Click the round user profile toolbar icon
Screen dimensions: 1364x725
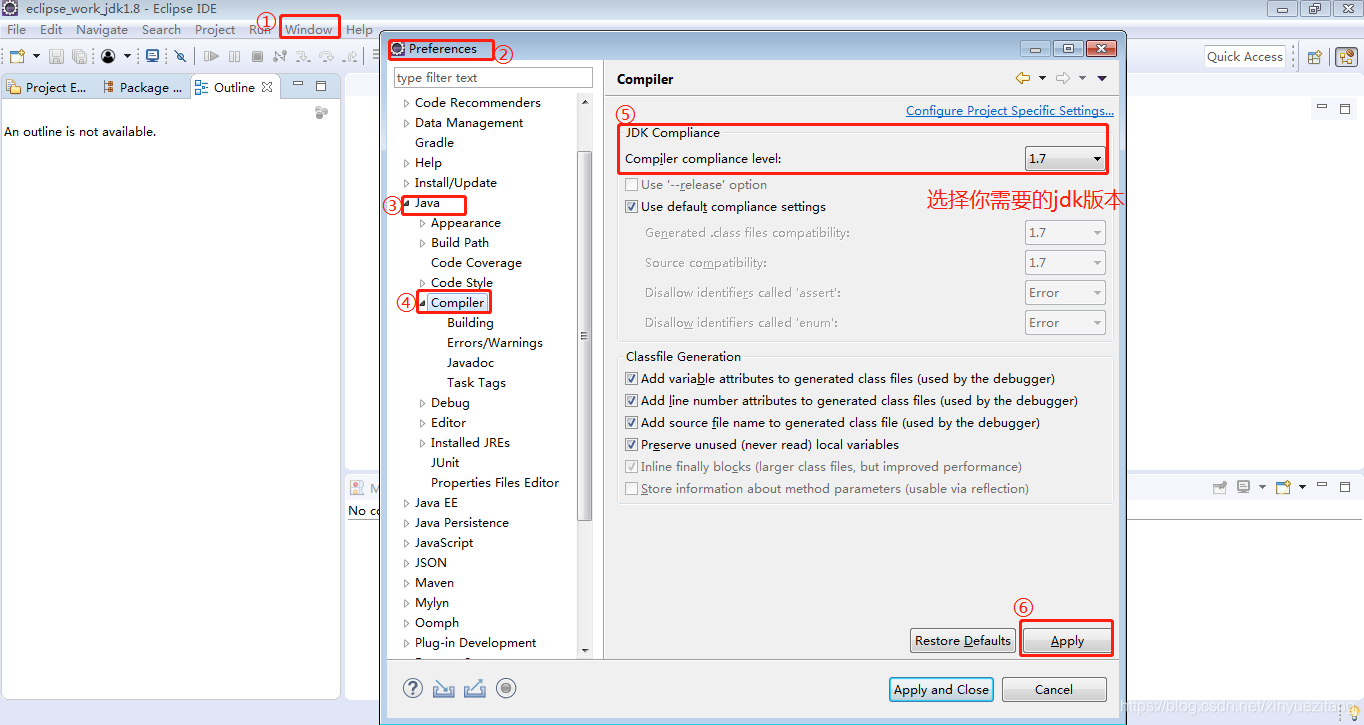[x=108, y=56]
